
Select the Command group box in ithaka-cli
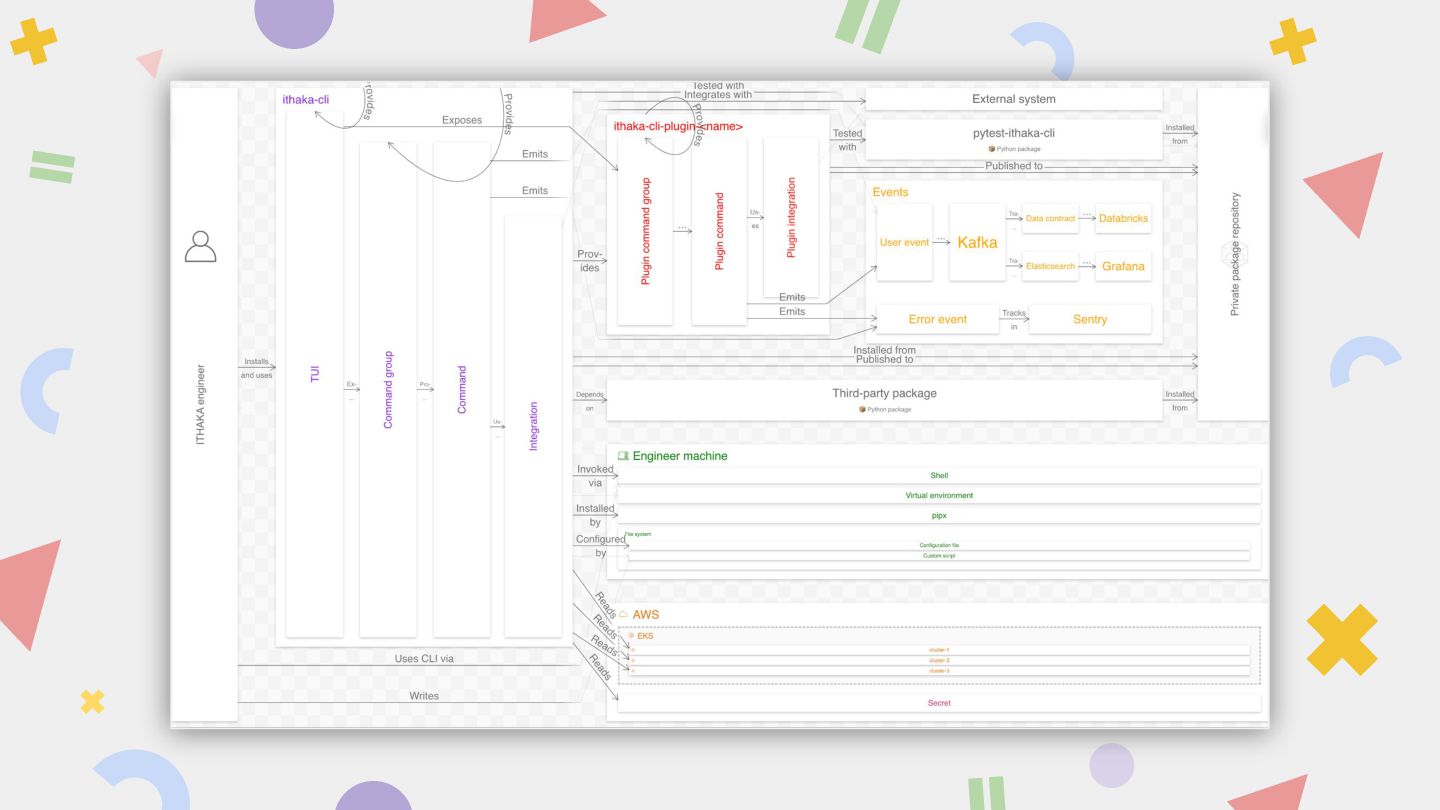pos(388,389)
